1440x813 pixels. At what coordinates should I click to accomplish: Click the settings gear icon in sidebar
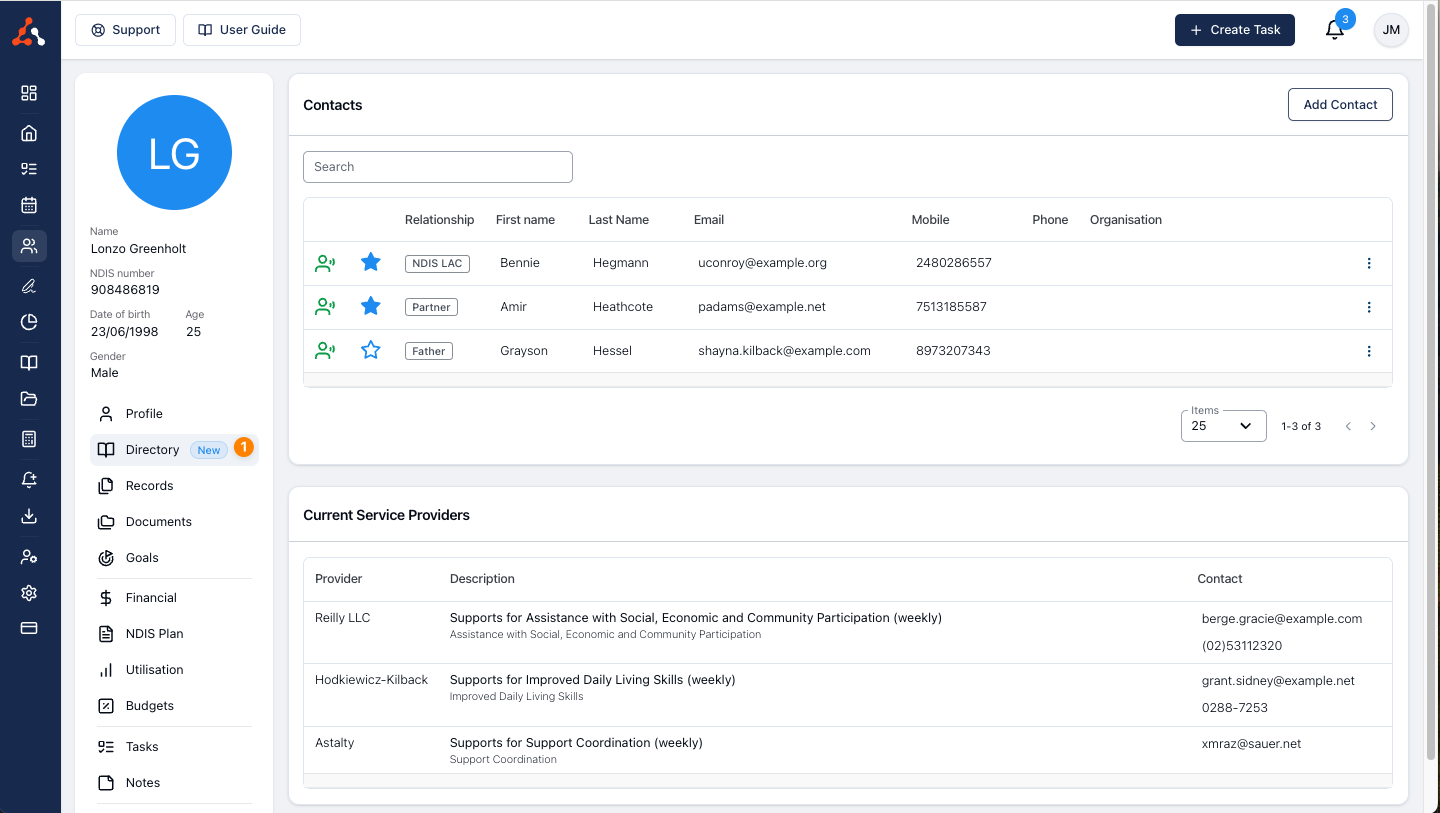coord(29,593)
